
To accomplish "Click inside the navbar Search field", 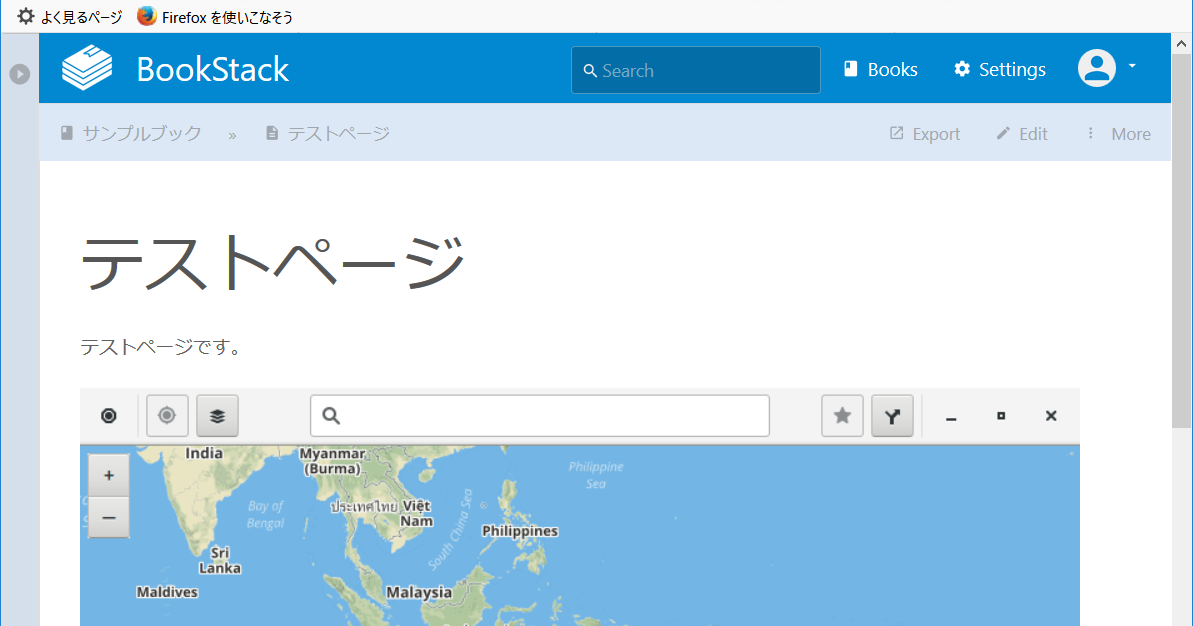I will 695,69.
